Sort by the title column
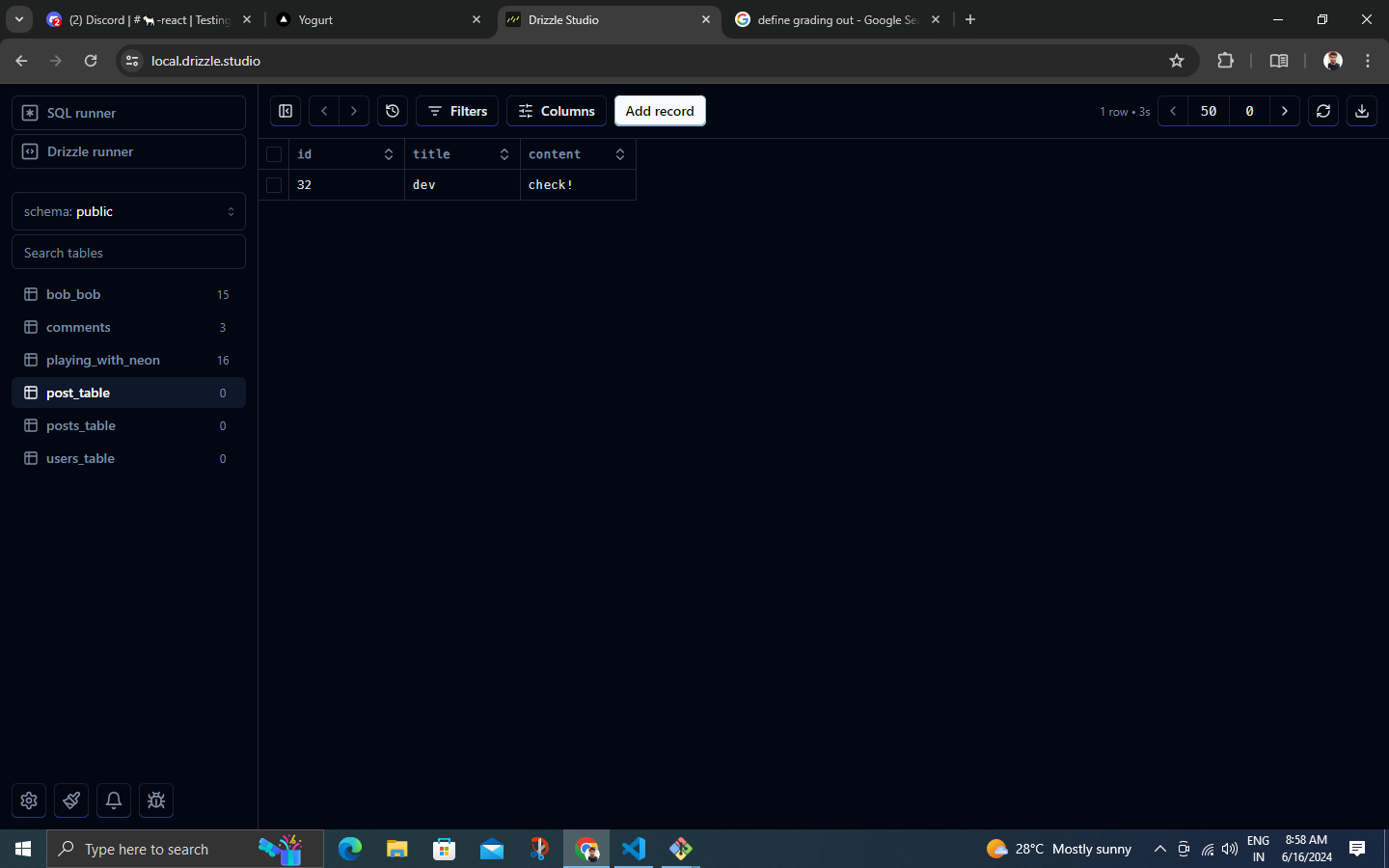 click(504, 154)
